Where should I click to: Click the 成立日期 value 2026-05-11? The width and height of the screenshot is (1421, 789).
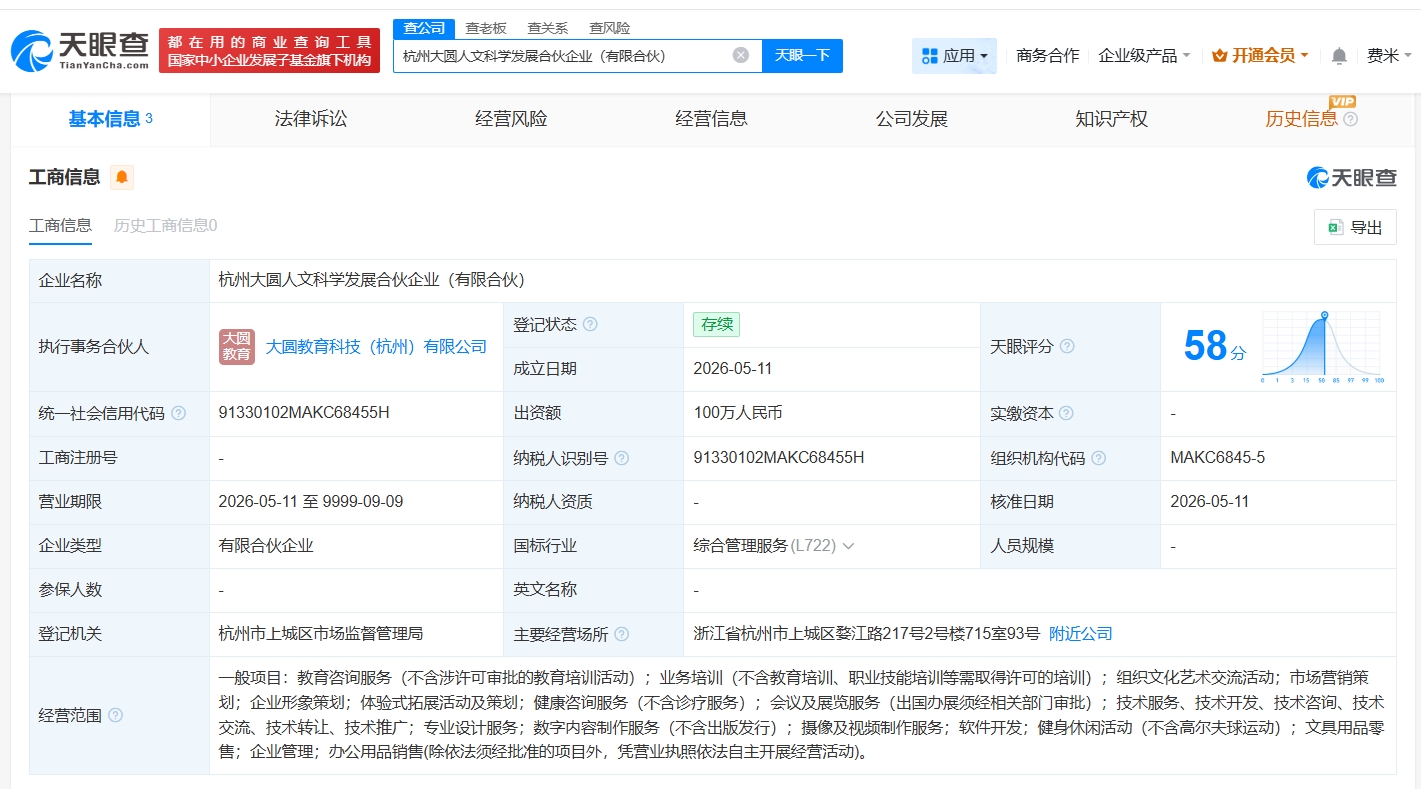tap(733, 369)
